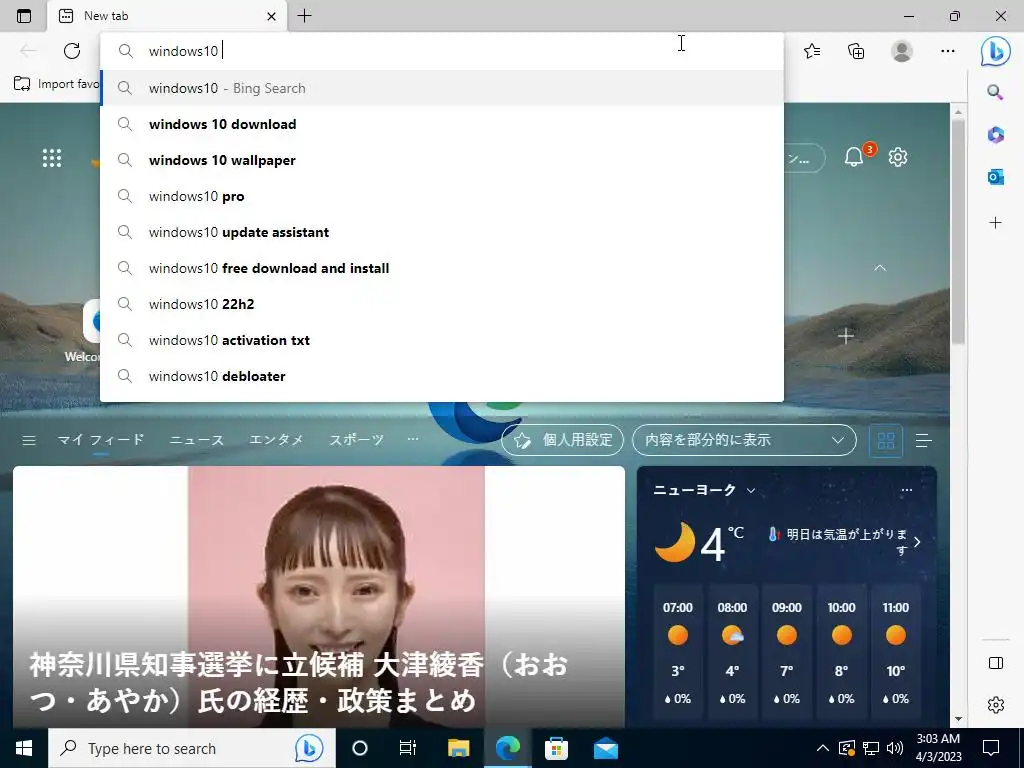1024x768 pixels.
Task: Open Outlook sidebar icon
Action: pyautogui.click(x=995, y=176)
